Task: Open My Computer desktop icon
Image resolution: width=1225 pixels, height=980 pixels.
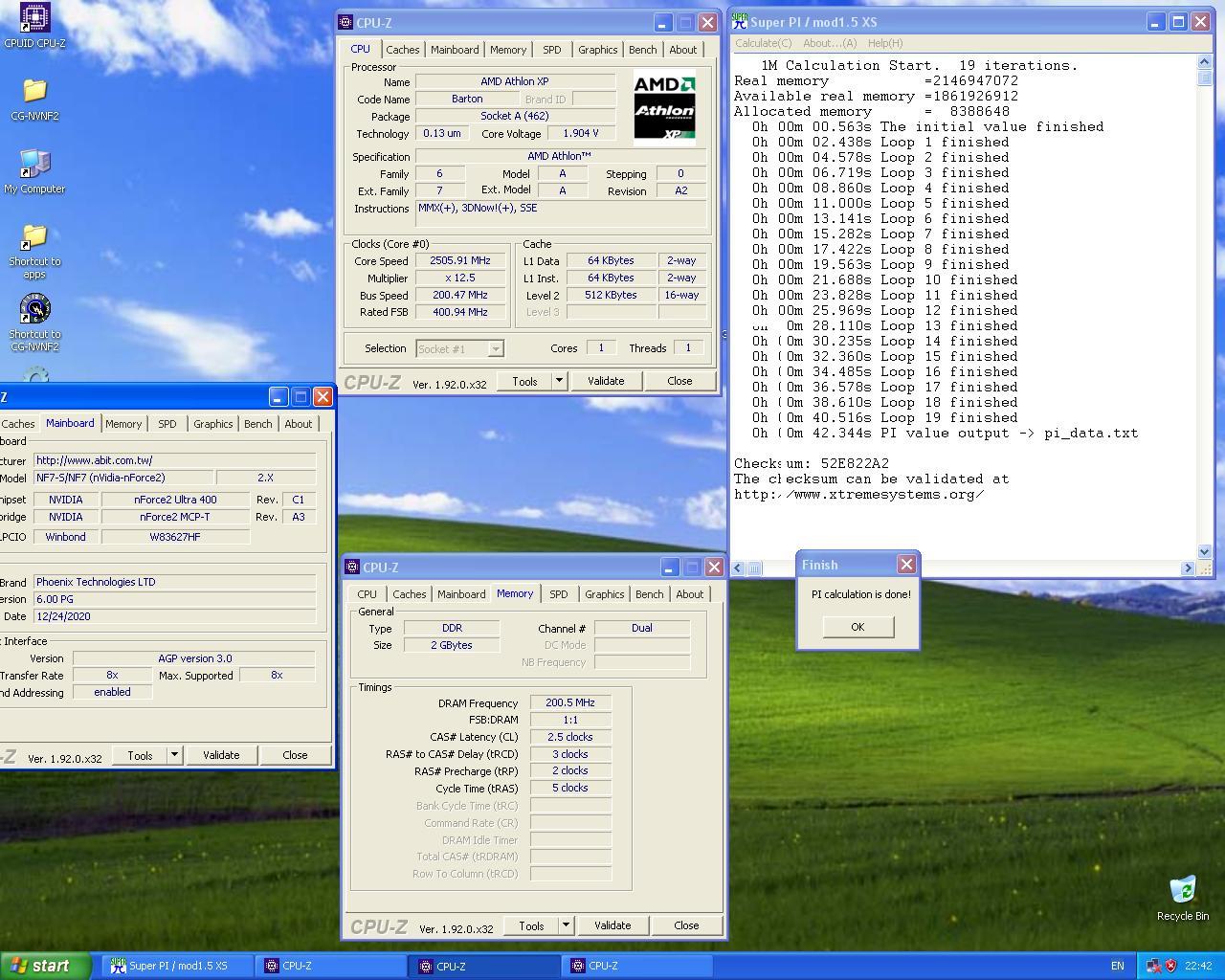Action: (34, 171)
